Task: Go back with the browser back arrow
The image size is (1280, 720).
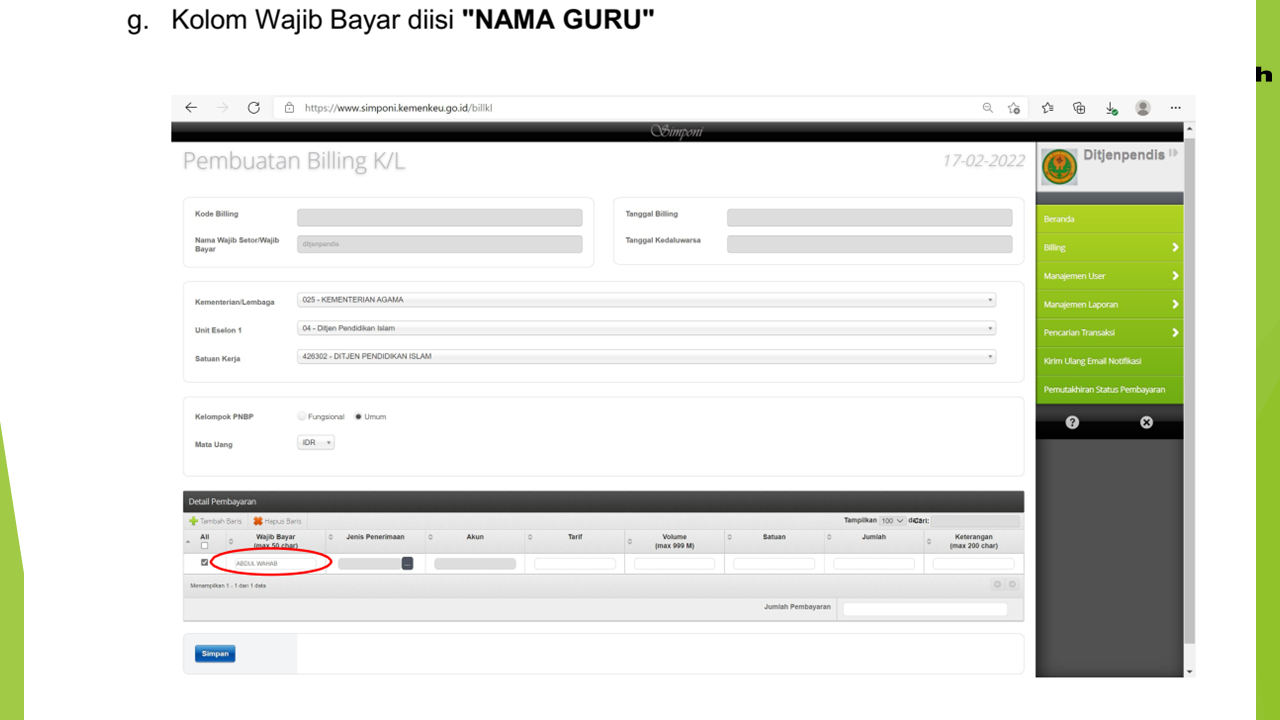Action: coord(191,108)
